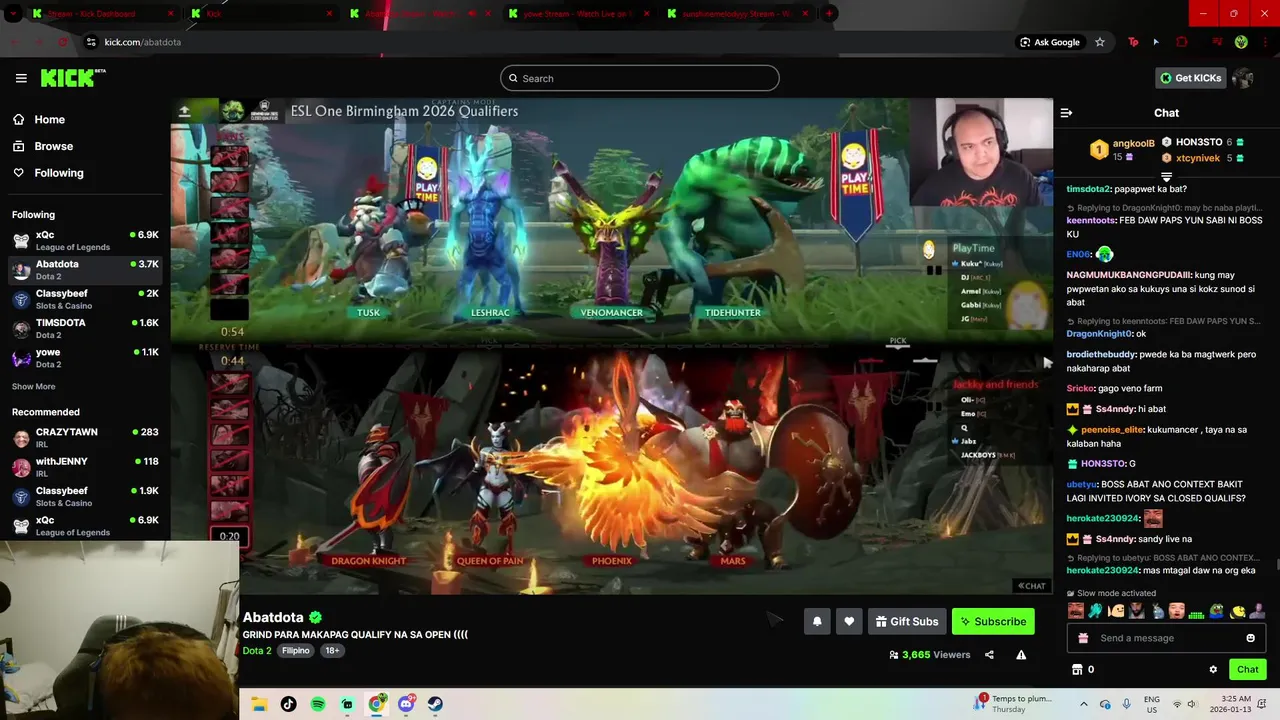1280x720 pixels.
Task: Toggle the notification bell for Abatdota
Action: pyautogui.click(x=817, y=621)
